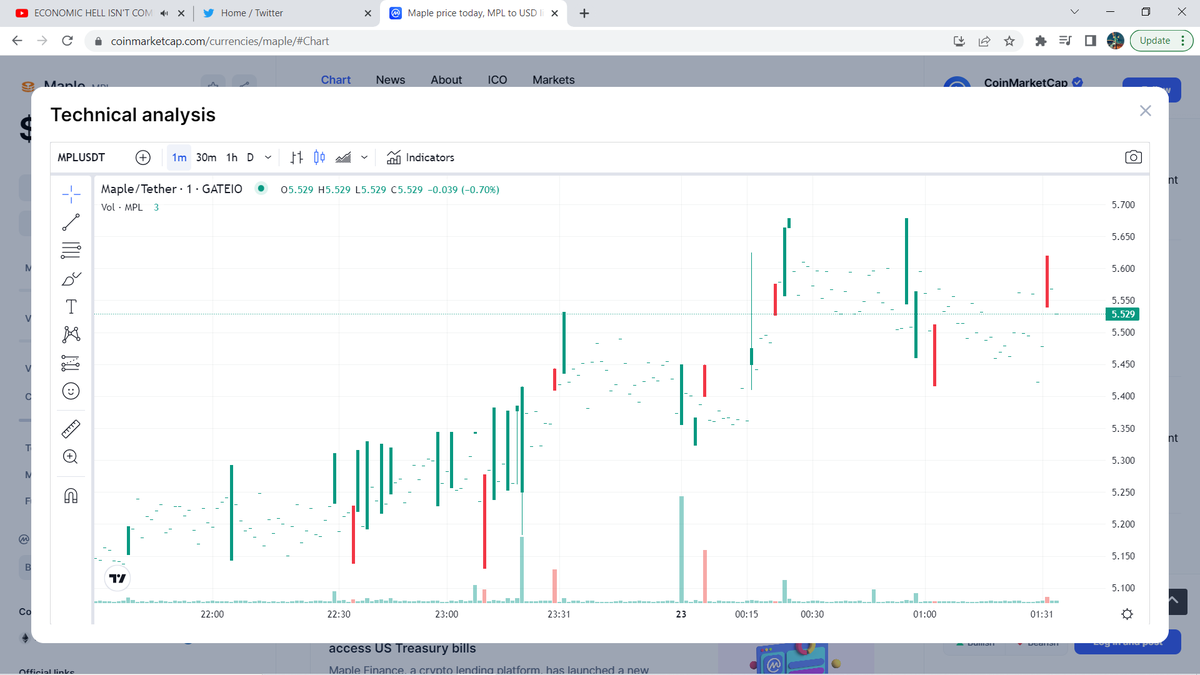Set the interval to 1m
Viewport: 1200px width, 675px height.
pyautogui.click(x=179, y=157)
